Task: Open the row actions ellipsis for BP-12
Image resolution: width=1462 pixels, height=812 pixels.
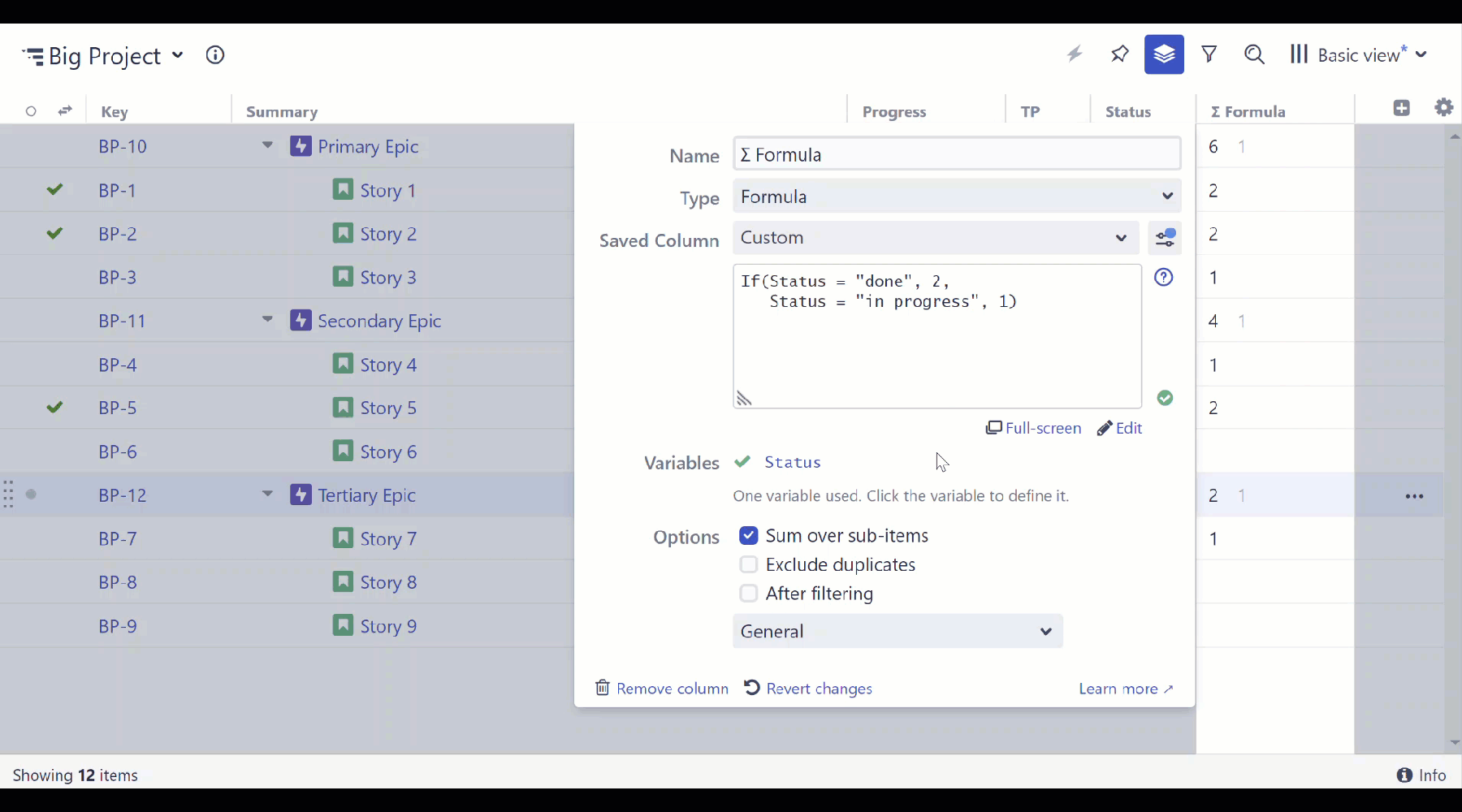Action: click(1414, 496)
